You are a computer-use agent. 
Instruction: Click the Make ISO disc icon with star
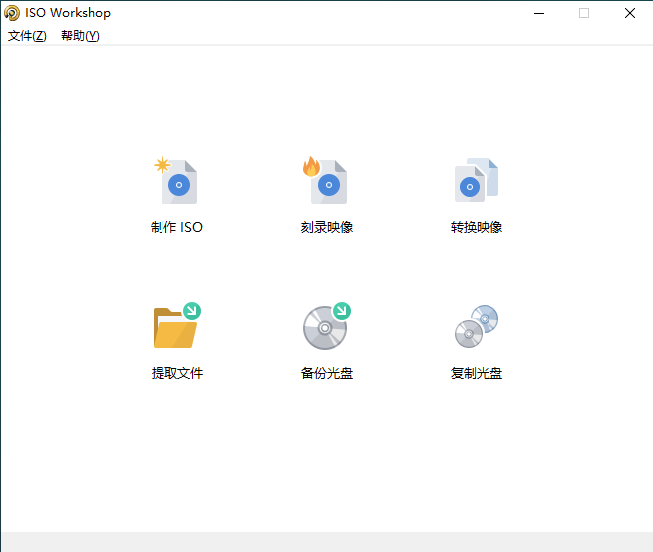(177, 182)
